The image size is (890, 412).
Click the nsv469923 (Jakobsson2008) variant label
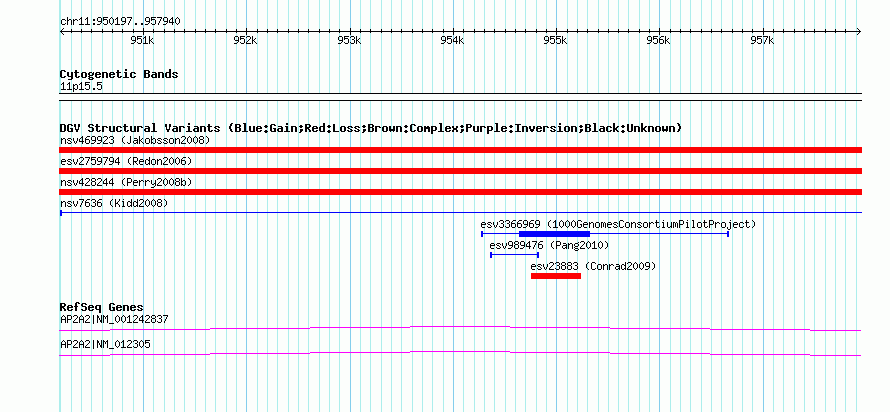(x=135, y=140)
